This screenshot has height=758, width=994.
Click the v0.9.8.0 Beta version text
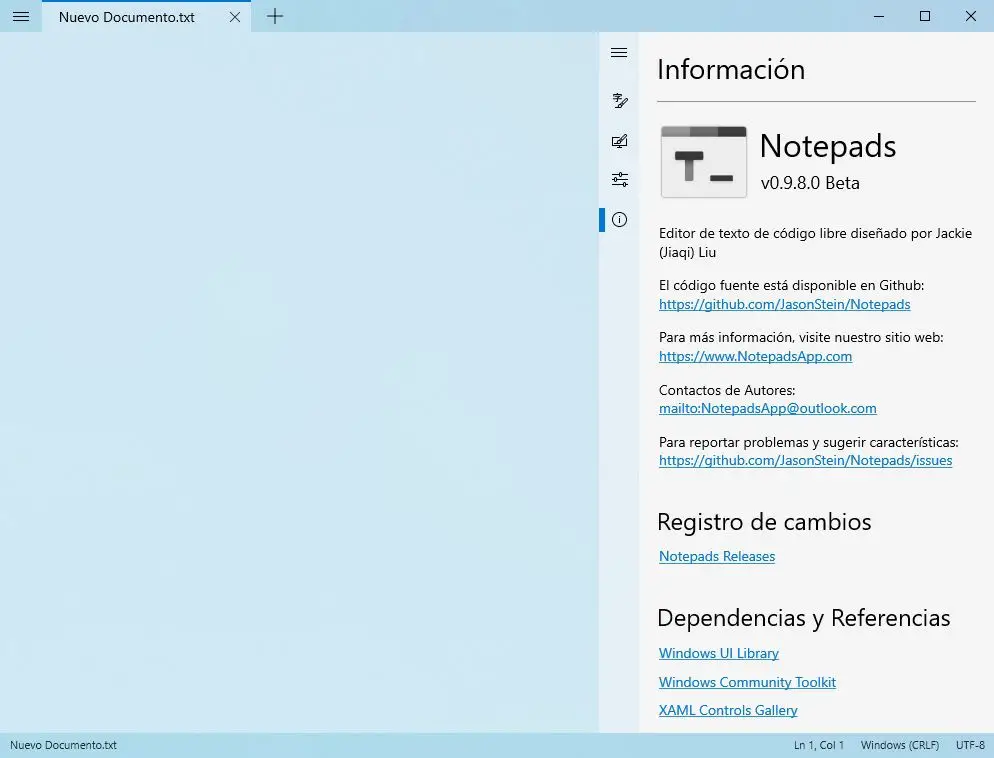point(810,183)
